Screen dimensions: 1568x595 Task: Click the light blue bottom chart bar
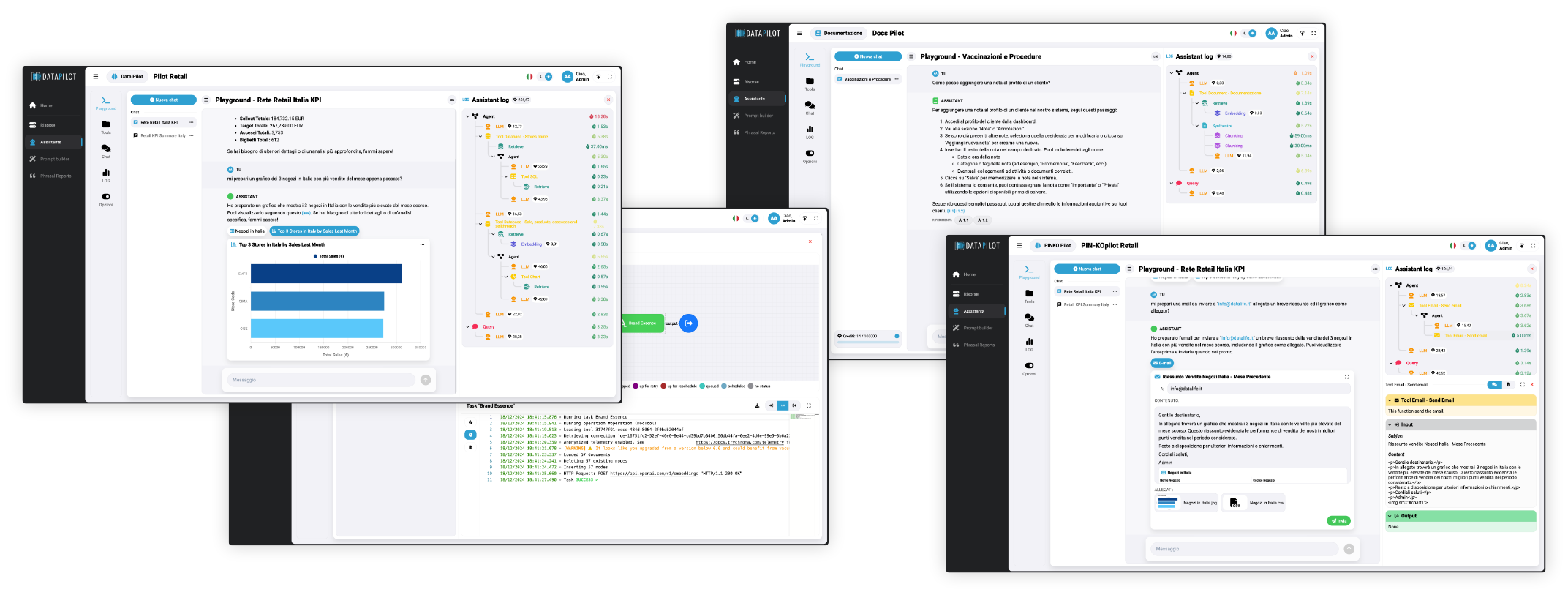pyautogui.click(x=317, y=328)
